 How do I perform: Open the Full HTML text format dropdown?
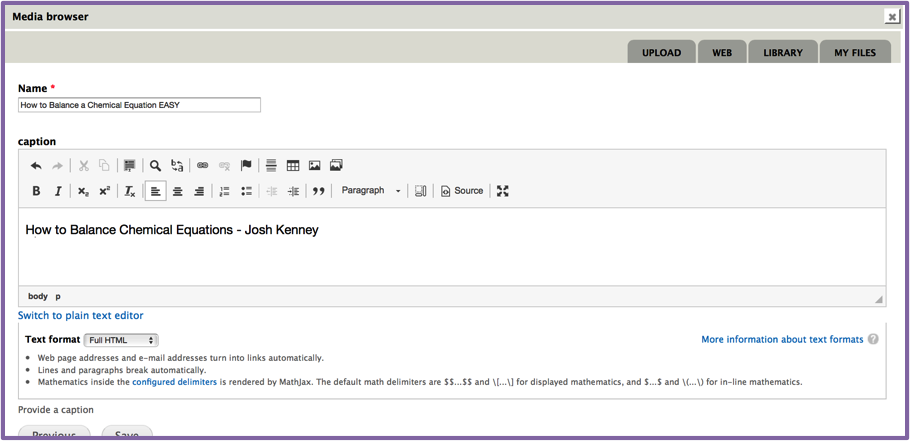pos(121,340)
